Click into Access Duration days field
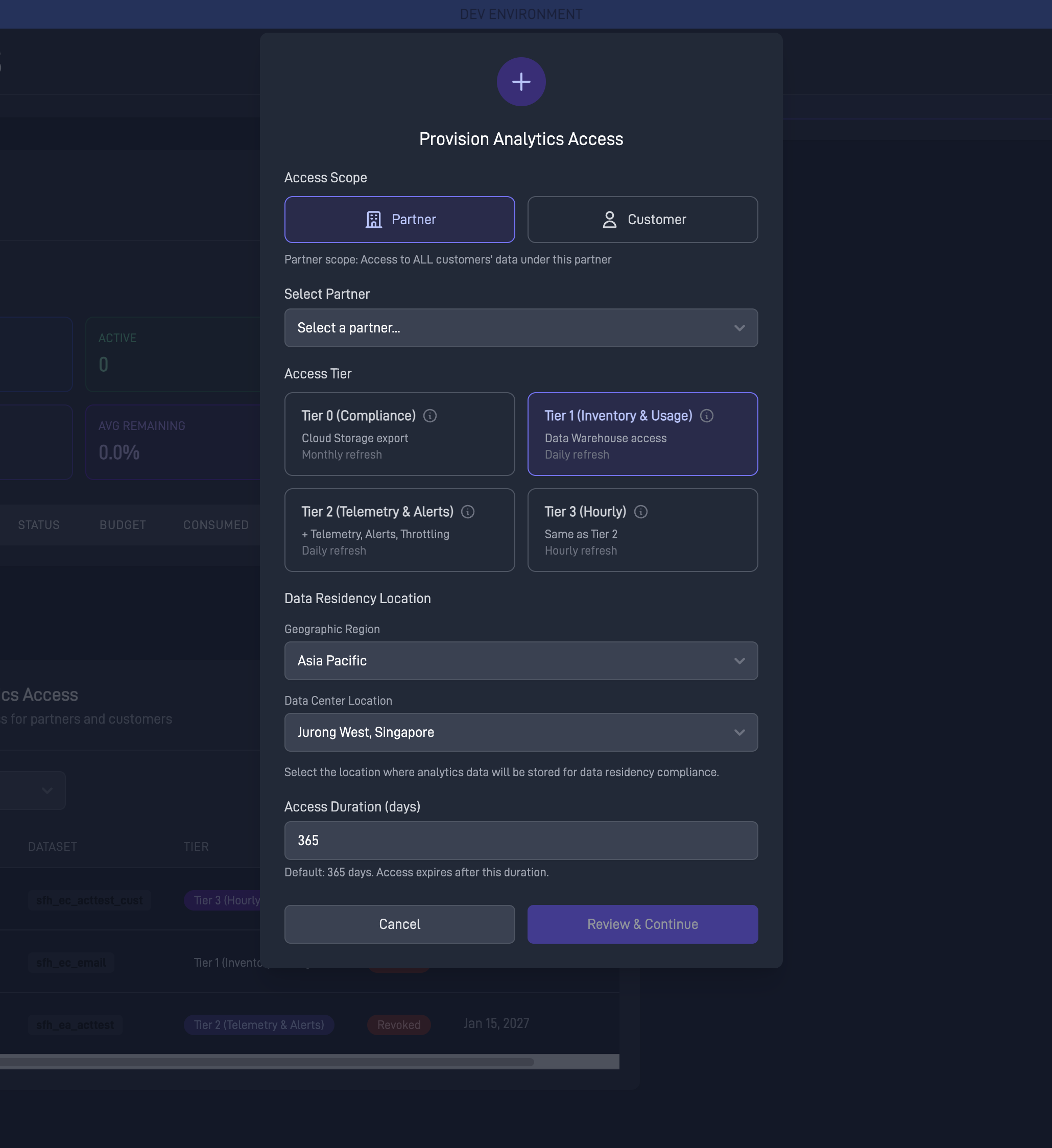1052x1148 pixels. tap(520, 841)
